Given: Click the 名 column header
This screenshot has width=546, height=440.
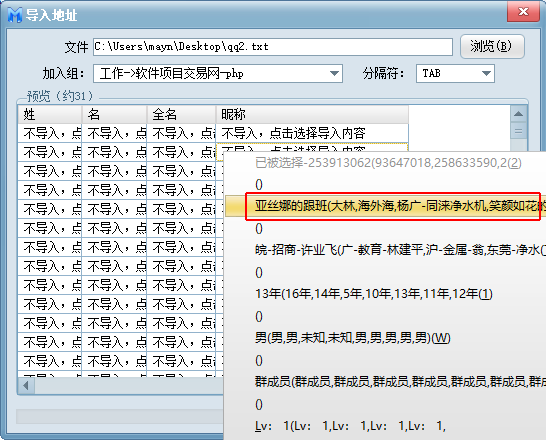Looking at the screenshot, I should [114, 114].
